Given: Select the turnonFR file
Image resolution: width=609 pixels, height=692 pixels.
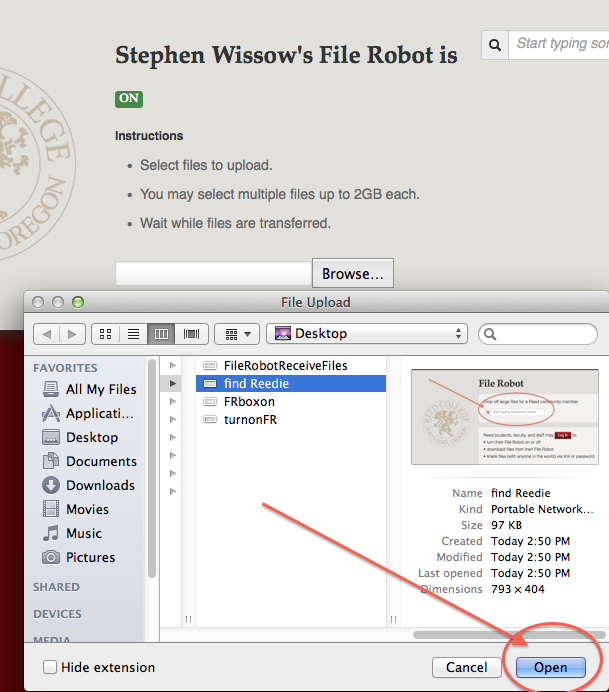Looking at the screenshot, I should point(250,419).
